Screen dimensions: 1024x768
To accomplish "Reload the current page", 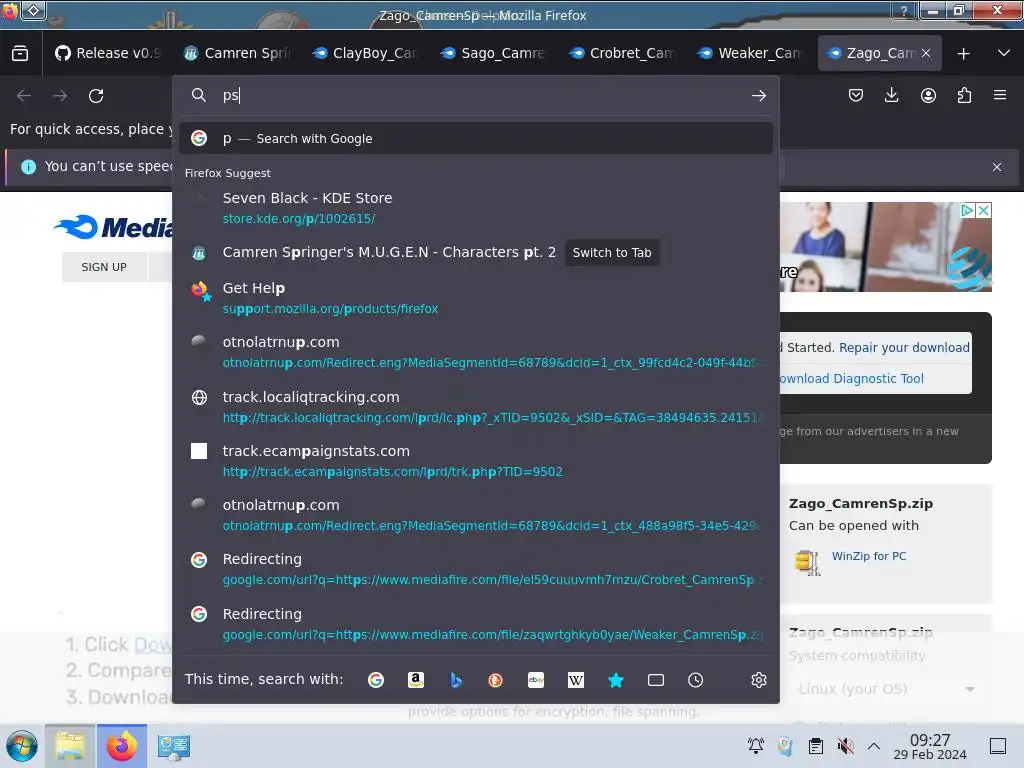I will tap(96, 96).
